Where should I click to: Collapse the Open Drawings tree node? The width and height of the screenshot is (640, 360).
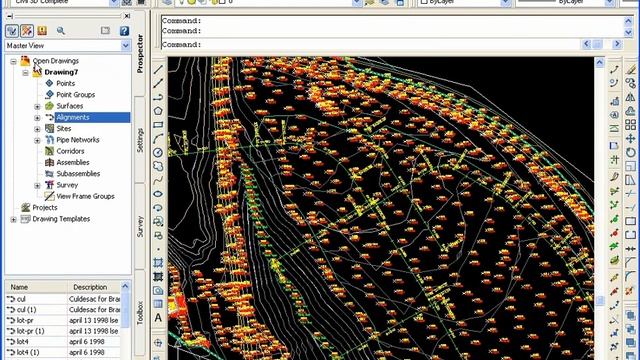13,61
